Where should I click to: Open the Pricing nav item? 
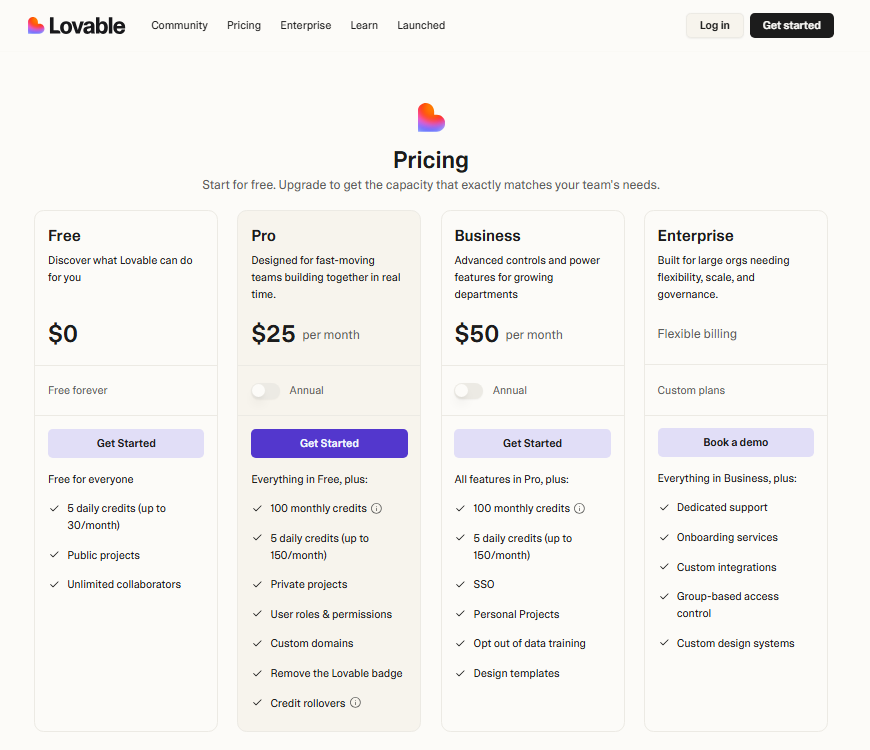click(x=244, y=26)
